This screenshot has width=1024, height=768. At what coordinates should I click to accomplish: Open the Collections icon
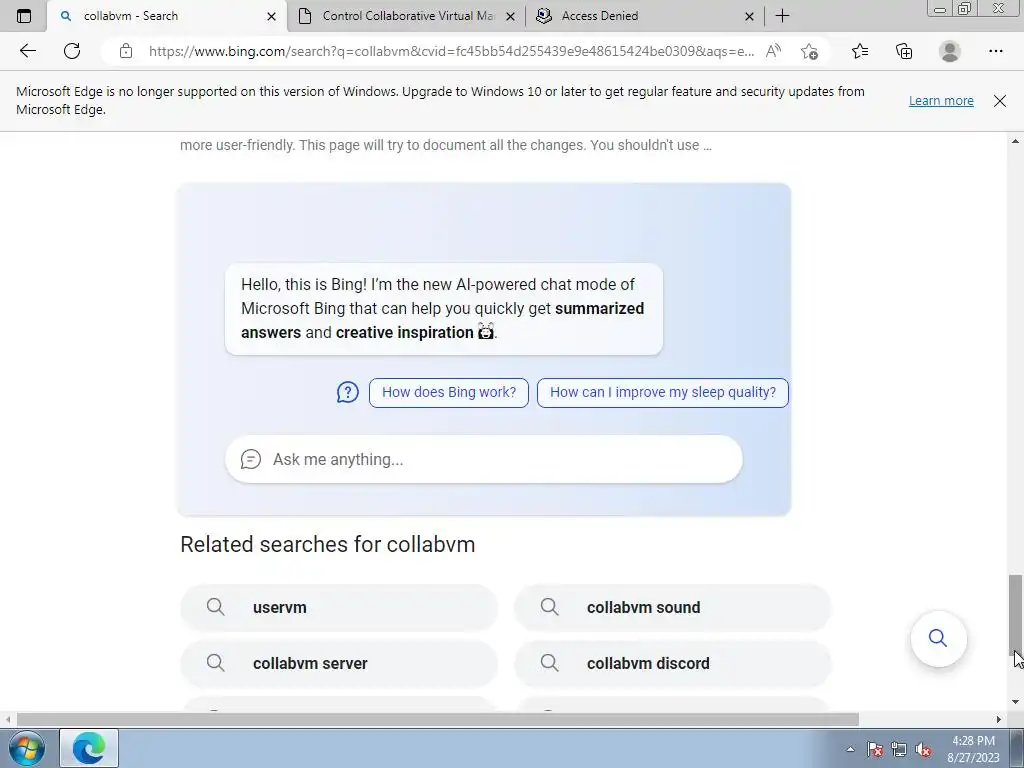pos(904,51)
